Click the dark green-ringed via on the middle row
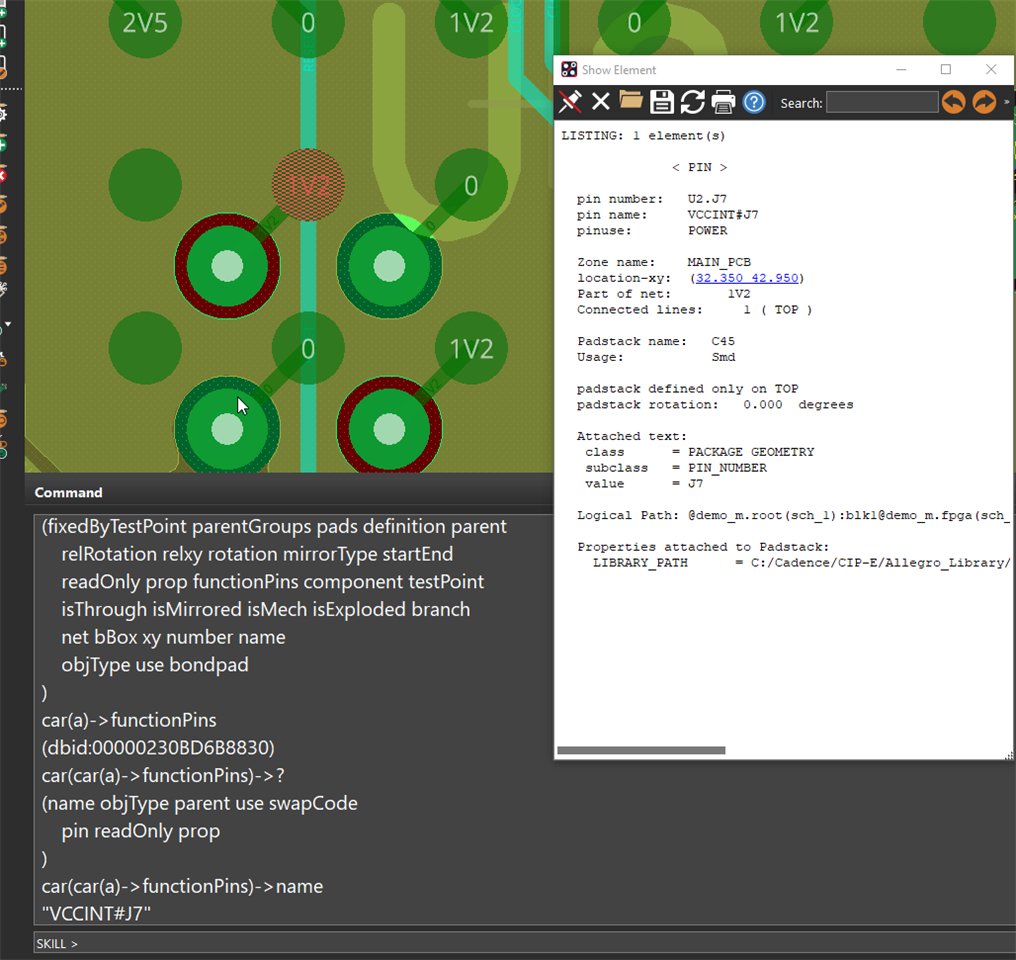Viewport: 1016px width, 960px height. pyautogui.click(x=389, y=266)
